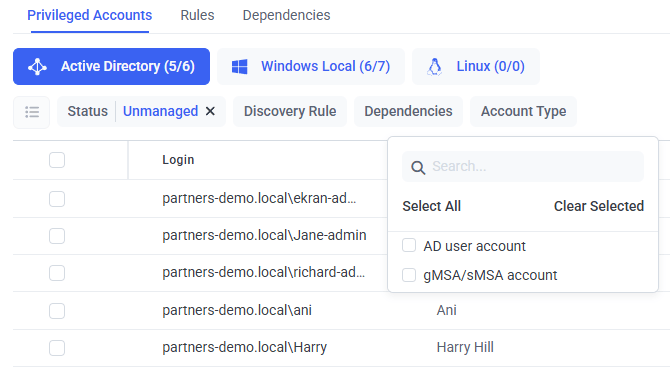This screenshot has height=367, width=670.
Task: Check the Harry account row
Action: (57, 348)
